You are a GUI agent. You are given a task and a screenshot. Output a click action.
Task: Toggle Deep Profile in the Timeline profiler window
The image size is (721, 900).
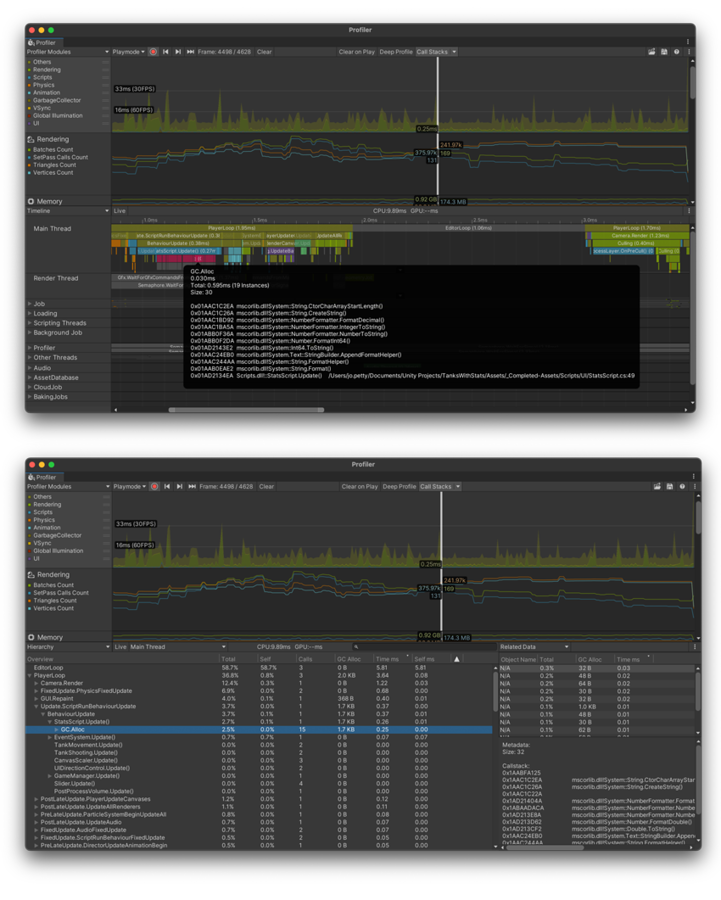tap(397, 52)
